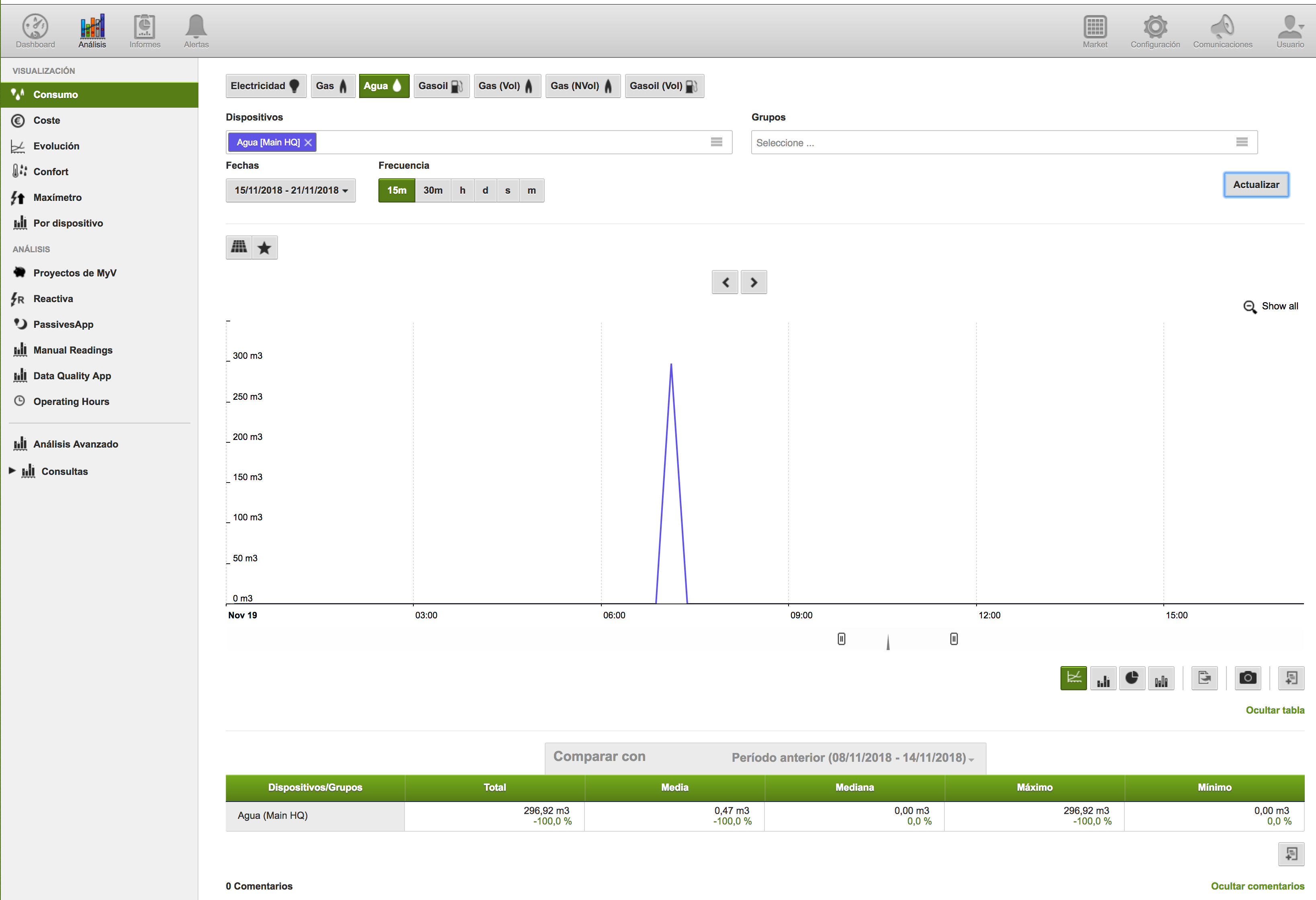Click Show all zoom reset
Image resolution: width=1316 pixels, height=900 pixels.
[x=1271, y=307]
